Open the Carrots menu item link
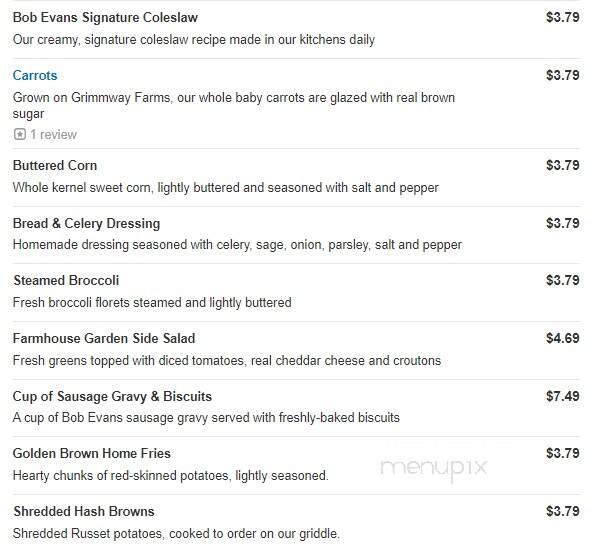 coord(35,75)
